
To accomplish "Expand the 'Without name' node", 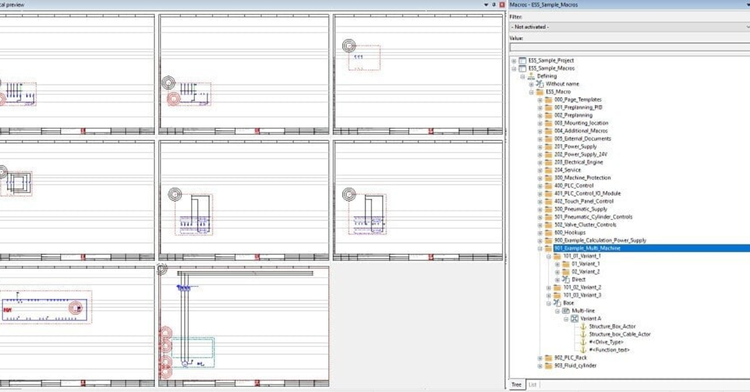I will [x=531, y=84].
